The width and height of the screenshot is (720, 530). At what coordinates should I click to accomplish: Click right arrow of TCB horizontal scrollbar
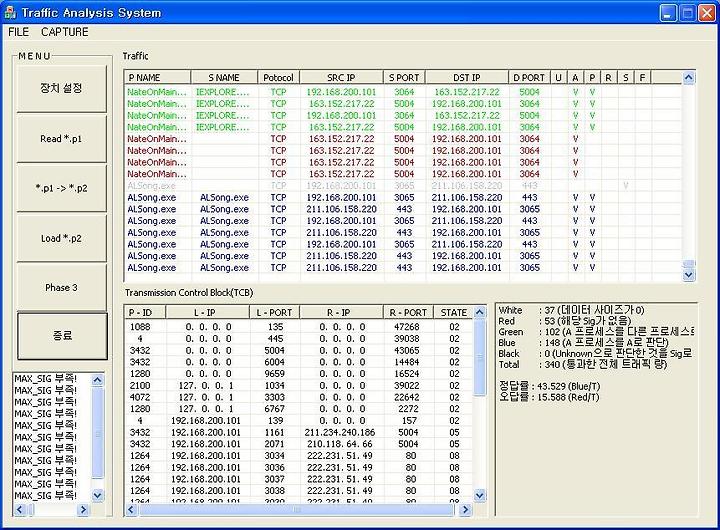(465, 509)
